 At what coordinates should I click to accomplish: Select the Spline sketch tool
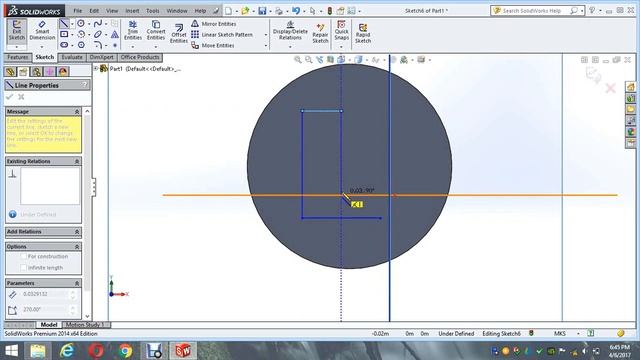tap(98, 24)
